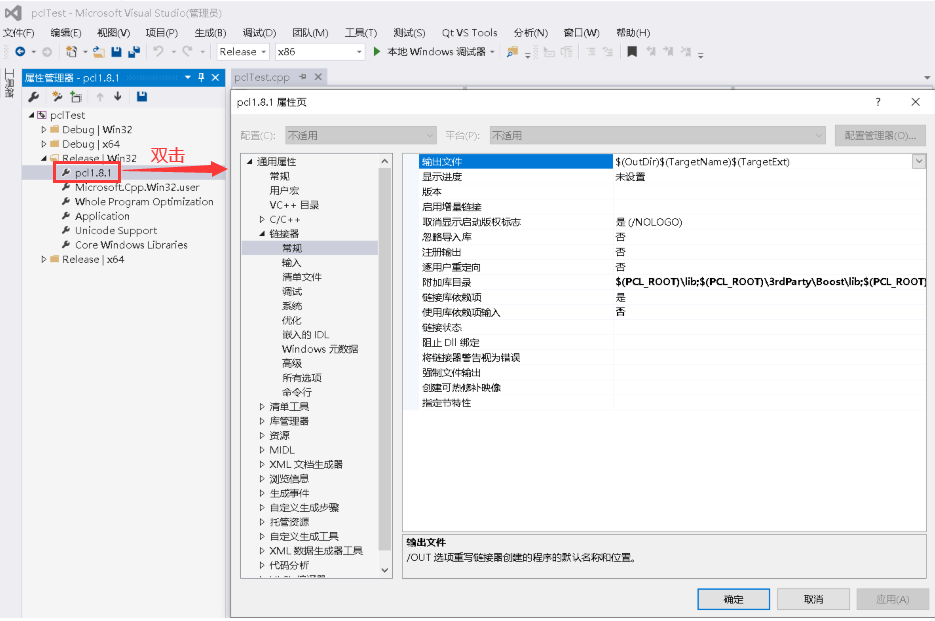Open the debugger target dropdown arrow
This screenshot has height=621, width=935.
click(x=493, y=52)
